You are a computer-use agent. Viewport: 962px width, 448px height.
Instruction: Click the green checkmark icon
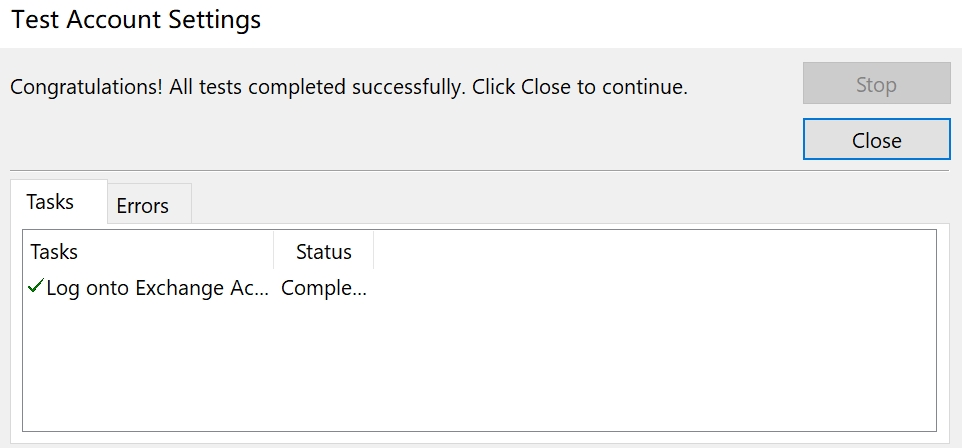click(36, 287)
